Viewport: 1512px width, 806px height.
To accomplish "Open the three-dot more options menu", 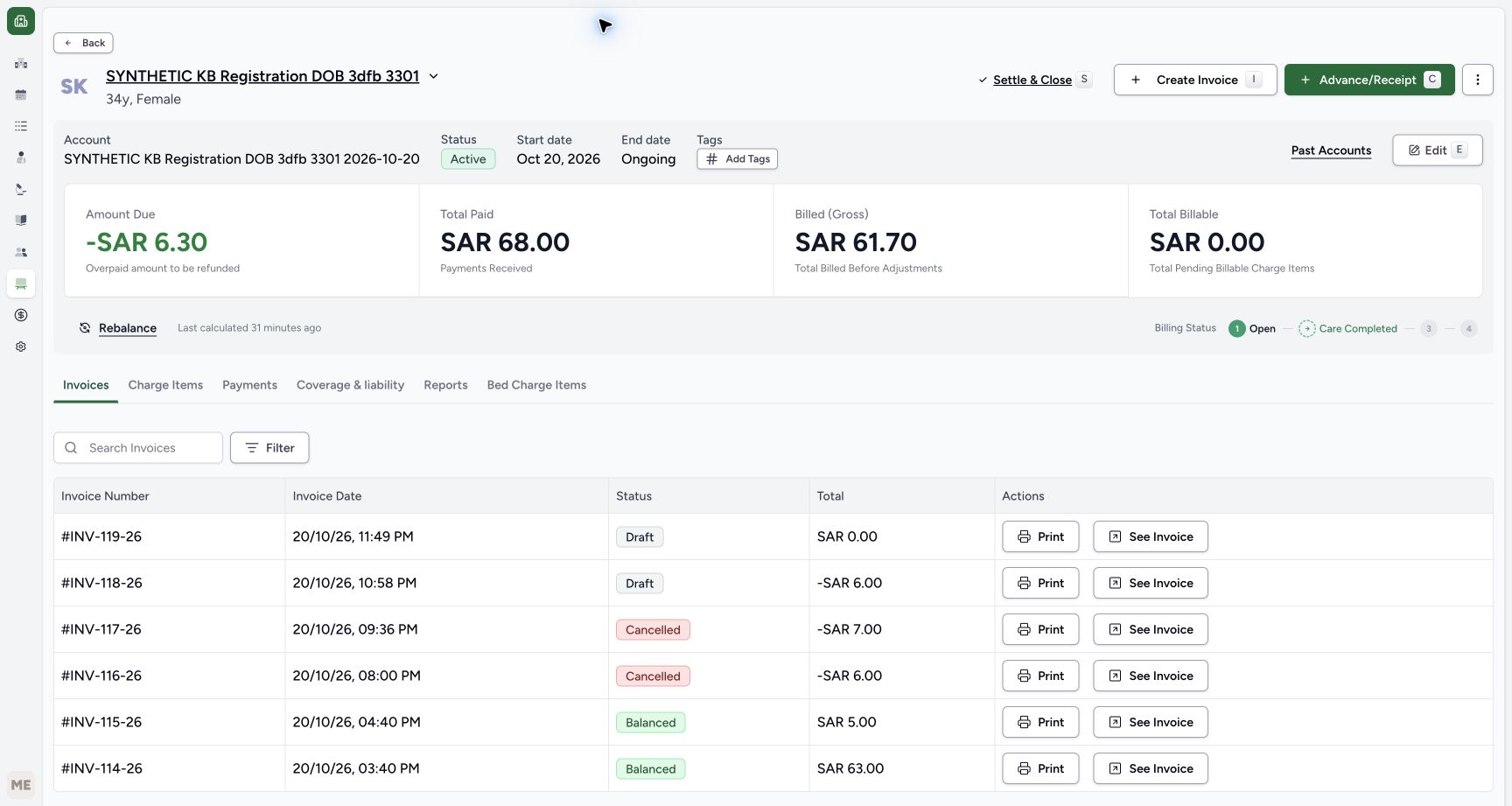I will 1478,80.
